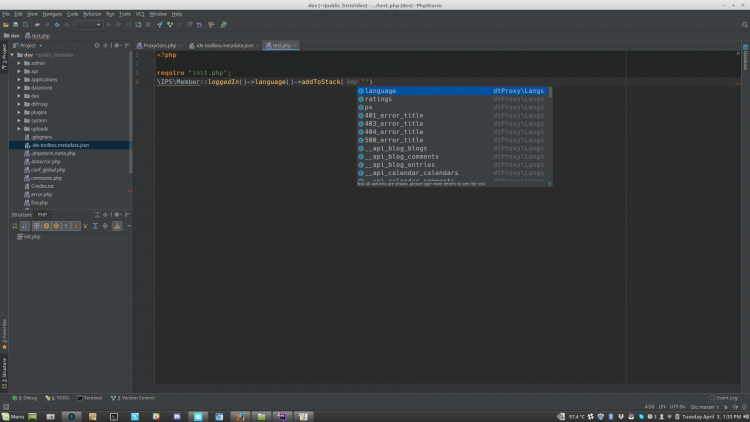Image resolution: width=750 pixels, height=422 pixels.
Task: Open the Project view mode dropdown
Action: click(x=26, y=45)
